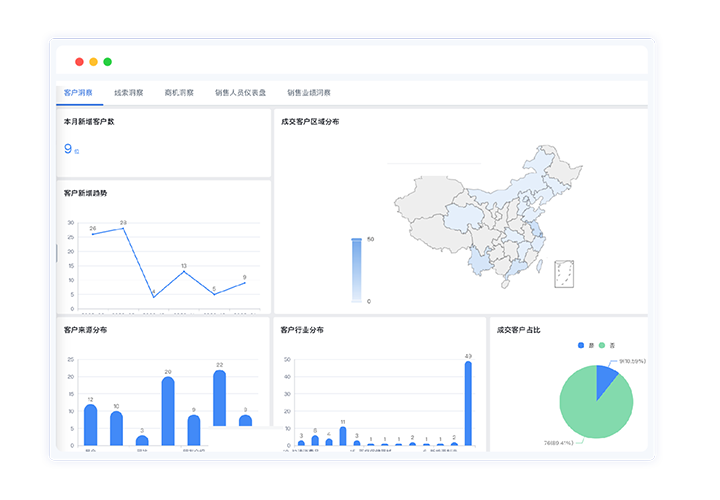The width and height of the screenshot is (720, 500).
Task: Select the 销售人员仪表盘 tab
Action: (240, 93)
